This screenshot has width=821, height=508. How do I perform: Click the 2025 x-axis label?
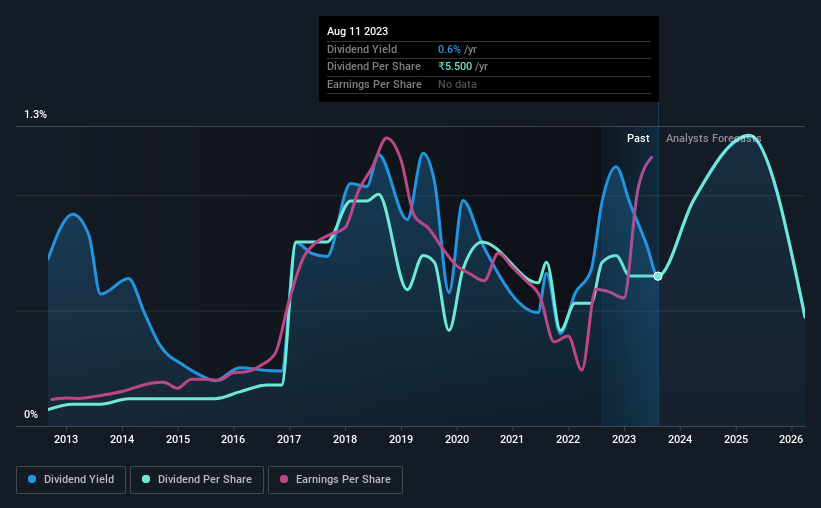click(x=736, y=439)
